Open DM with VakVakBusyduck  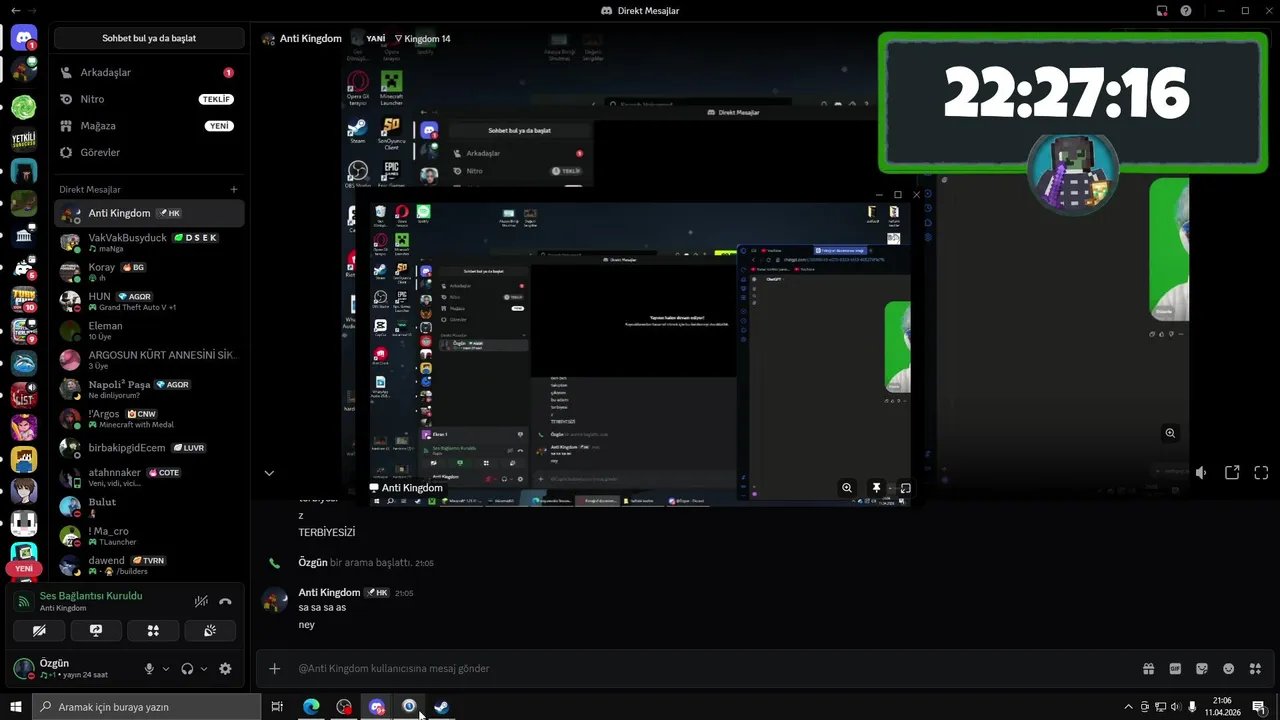149,242
